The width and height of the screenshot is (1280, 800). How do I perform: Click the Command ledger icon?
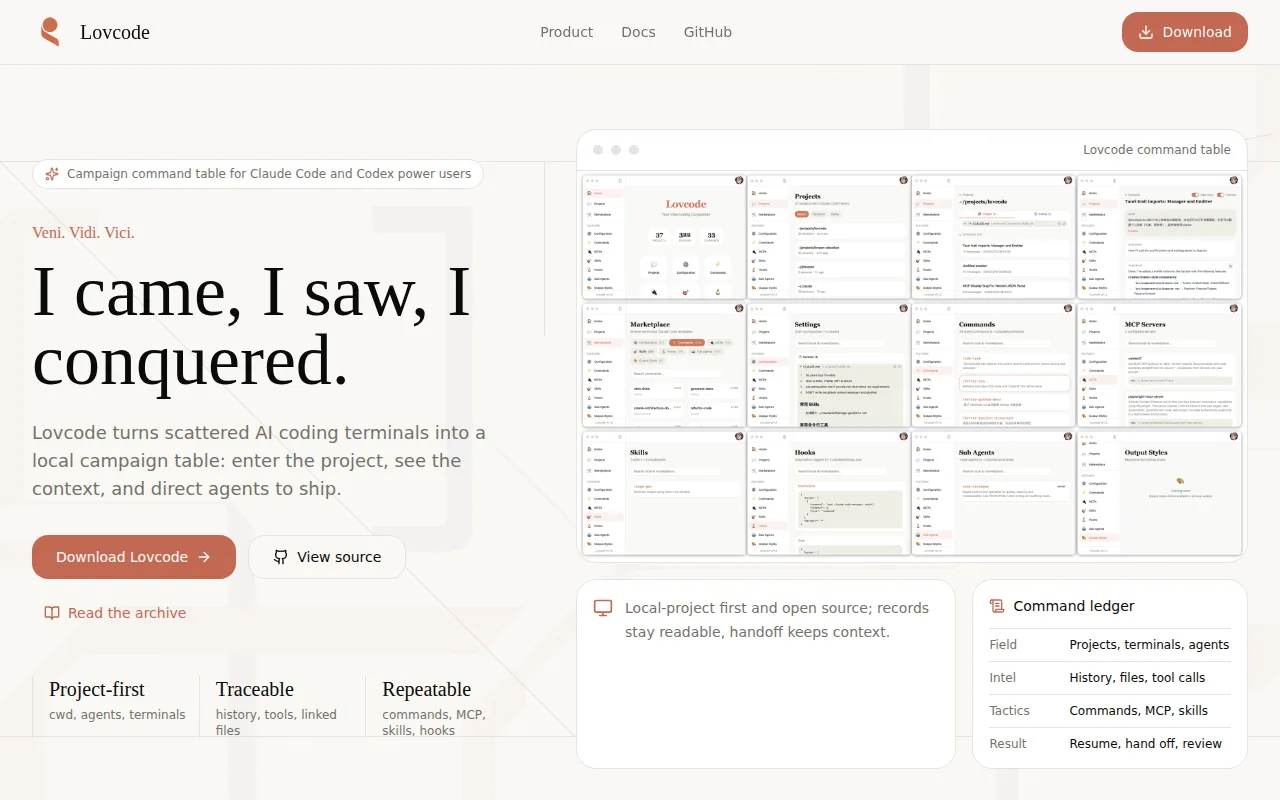pyautogui.click(x=997, y=606)
